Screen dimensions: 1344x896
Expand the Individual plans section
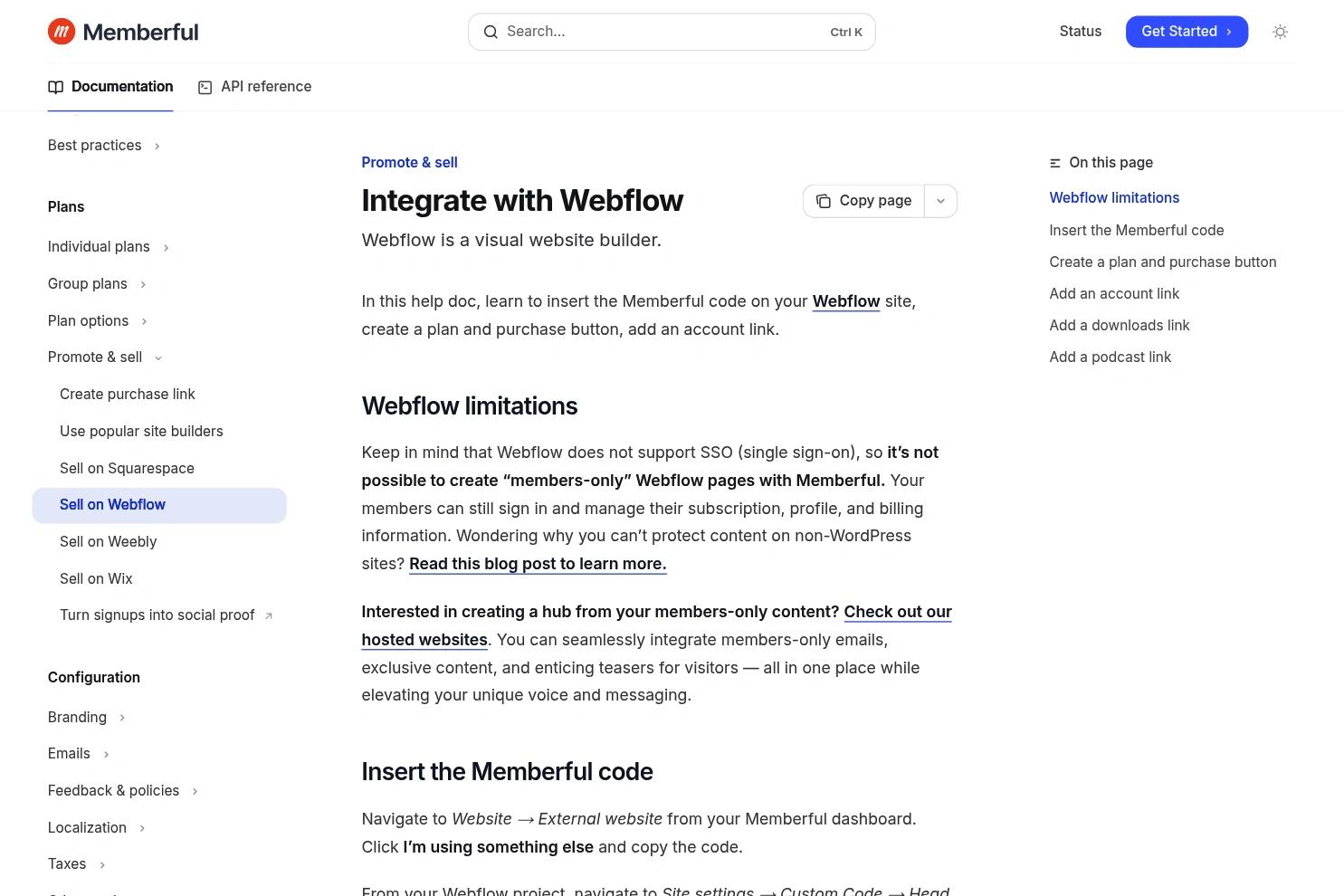(x=166, y=247)
